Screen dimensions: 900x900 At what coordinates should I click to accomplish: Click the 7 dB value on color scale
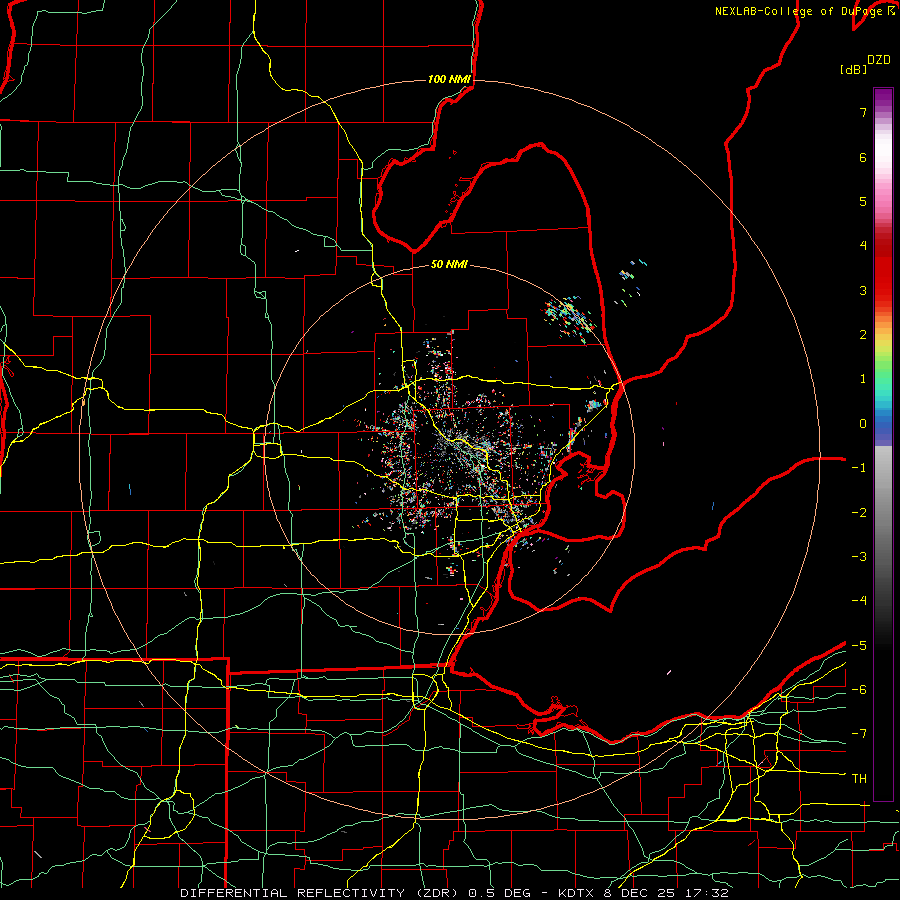[863, 112]
